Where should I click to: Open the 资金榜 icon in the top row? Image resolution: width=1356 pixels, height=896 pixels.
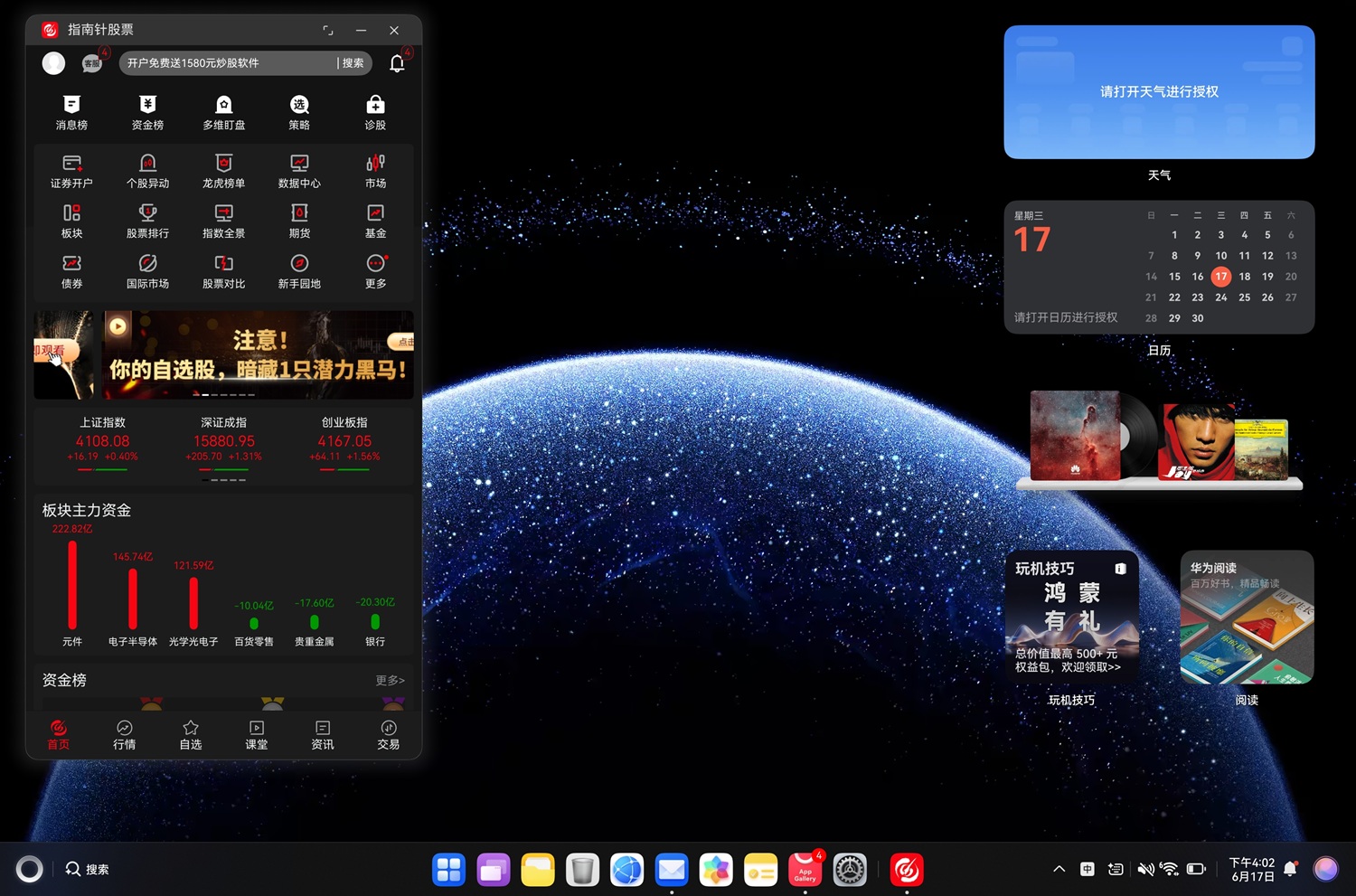147,112
